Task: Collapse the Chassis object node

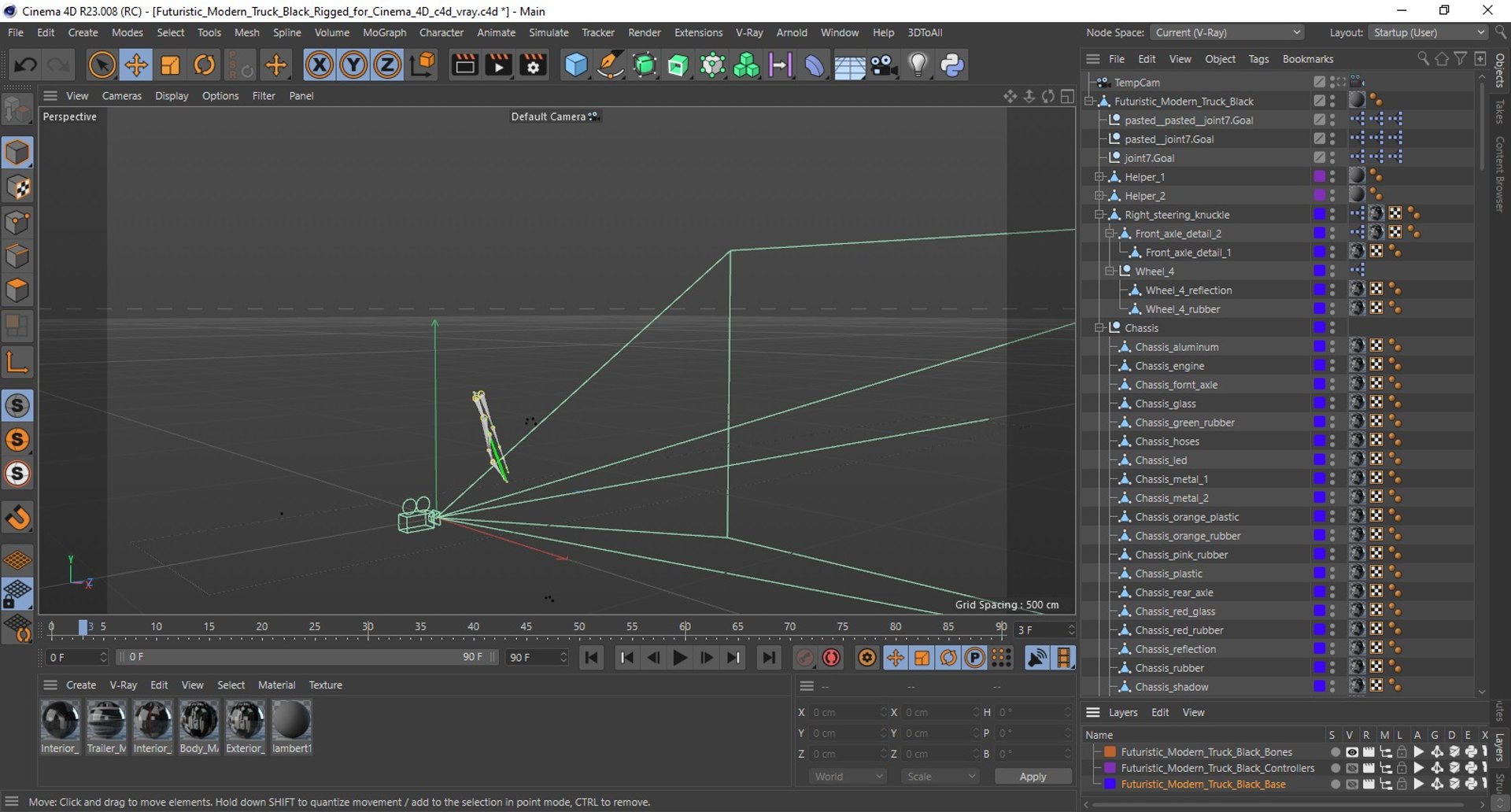Action: 1100,328
